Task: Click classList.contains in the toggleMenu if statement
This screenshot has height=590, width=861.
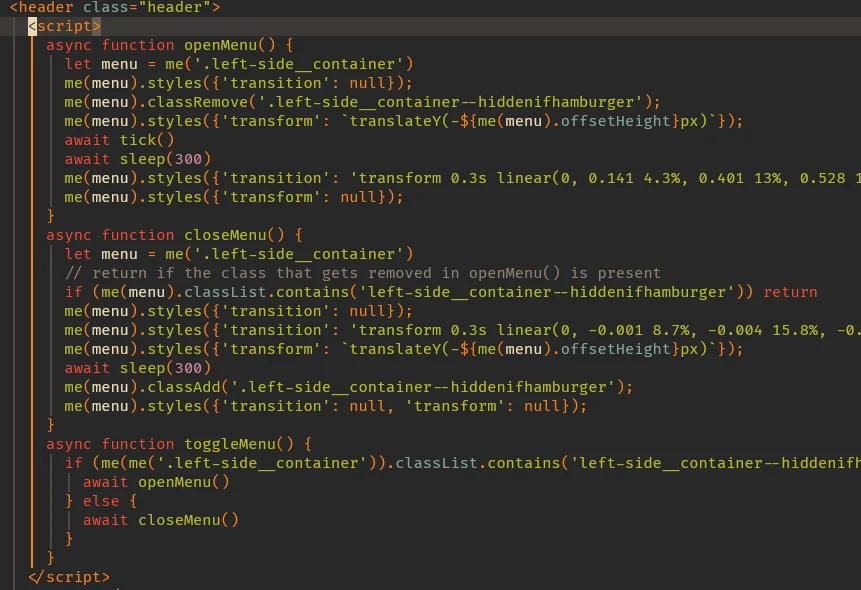Action: pos(478,464)
